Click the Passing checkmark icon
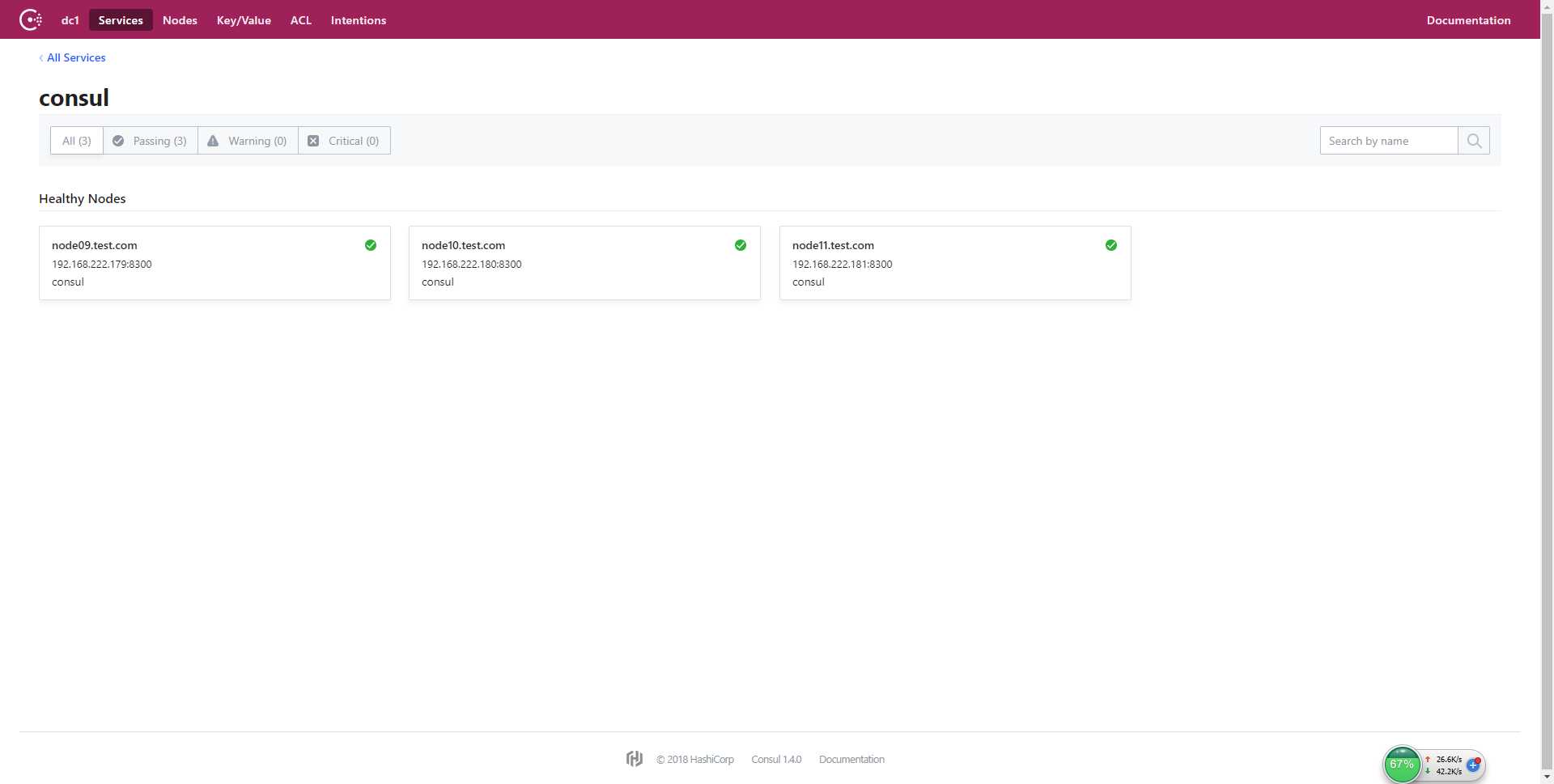 (x=118, y=141)
